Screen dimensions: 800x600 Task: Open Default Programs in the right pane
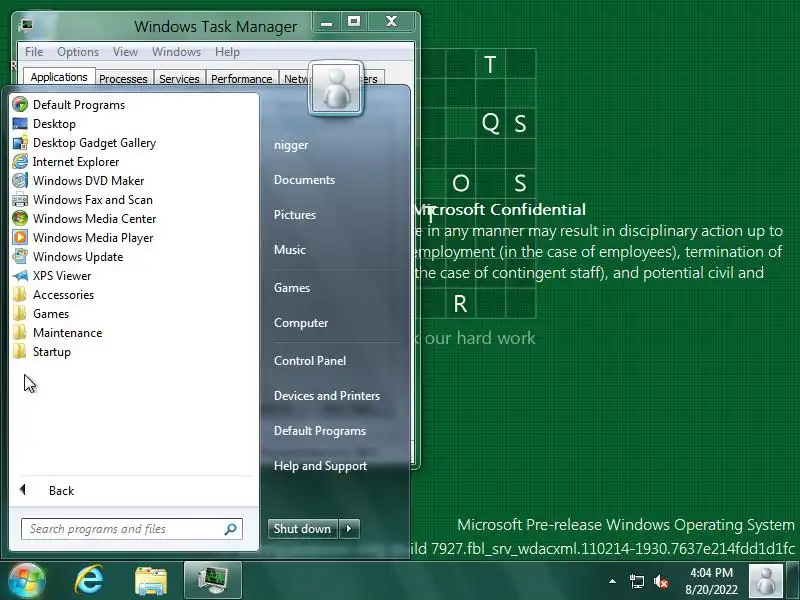pos(320,431)
